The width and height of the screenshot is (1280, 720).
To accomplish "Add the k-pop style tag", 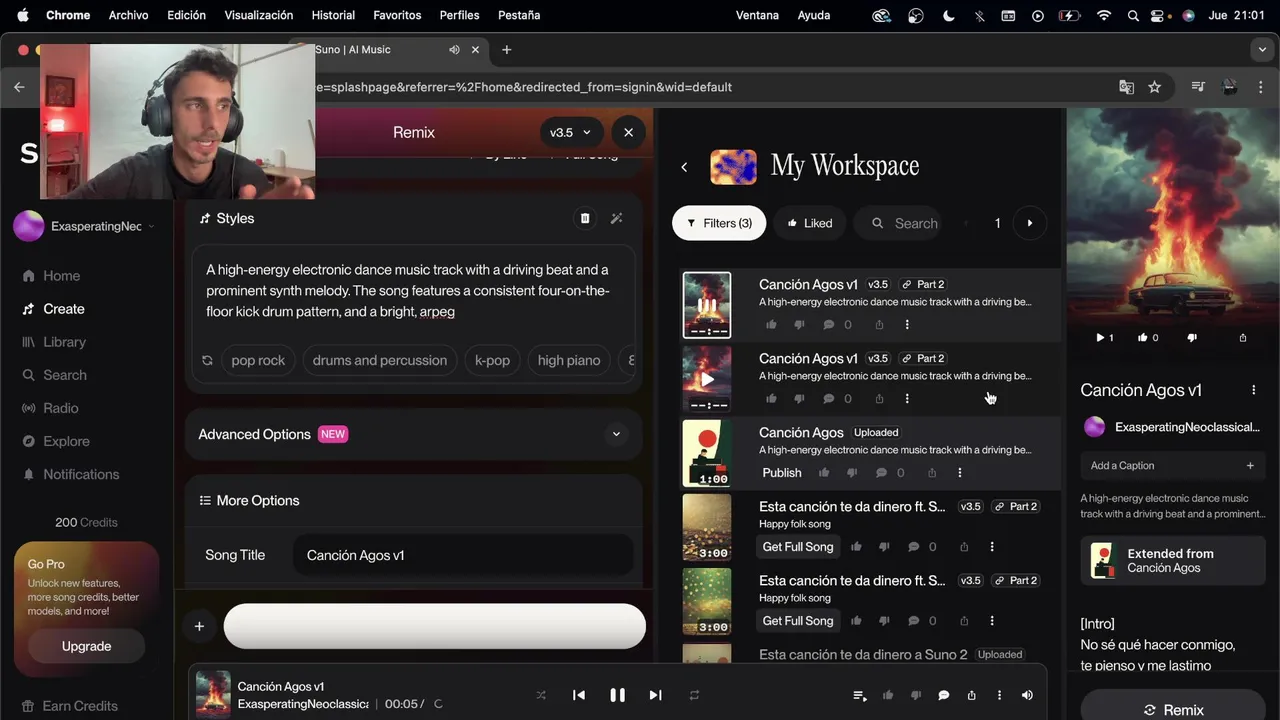I will [x=492, y=360].
